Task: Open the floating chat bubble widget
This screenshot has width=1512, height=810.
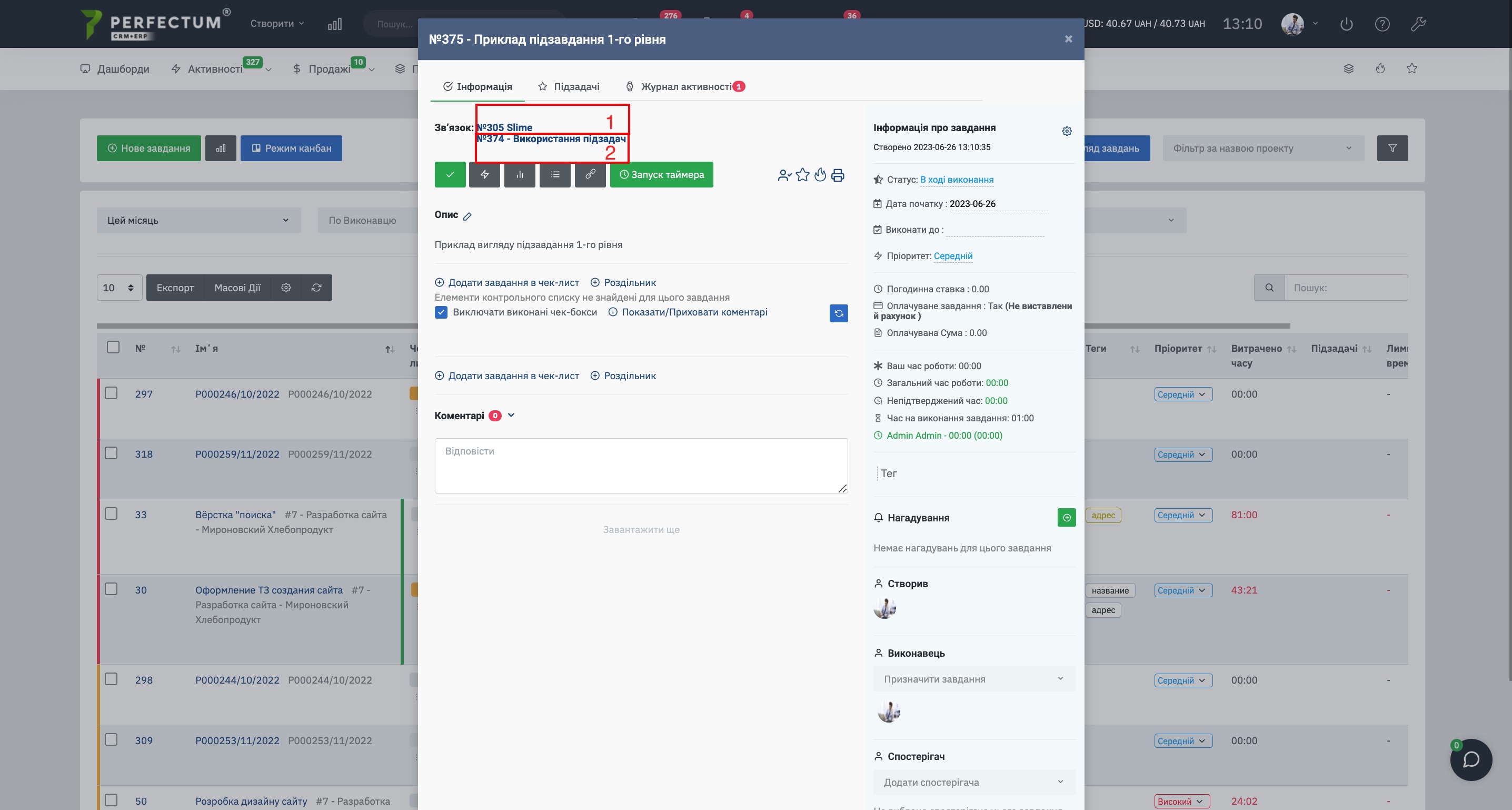Action: [1471, 759]
